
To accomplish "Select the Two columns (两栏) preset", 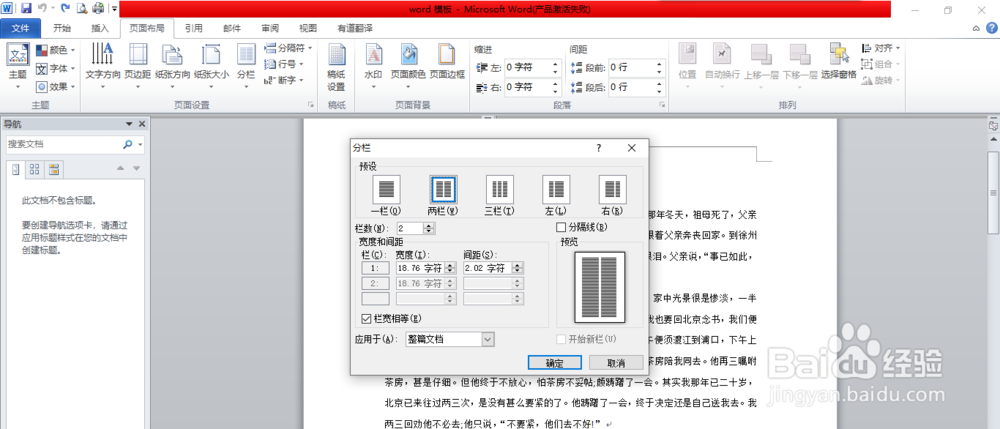I will tap(443, 195).
